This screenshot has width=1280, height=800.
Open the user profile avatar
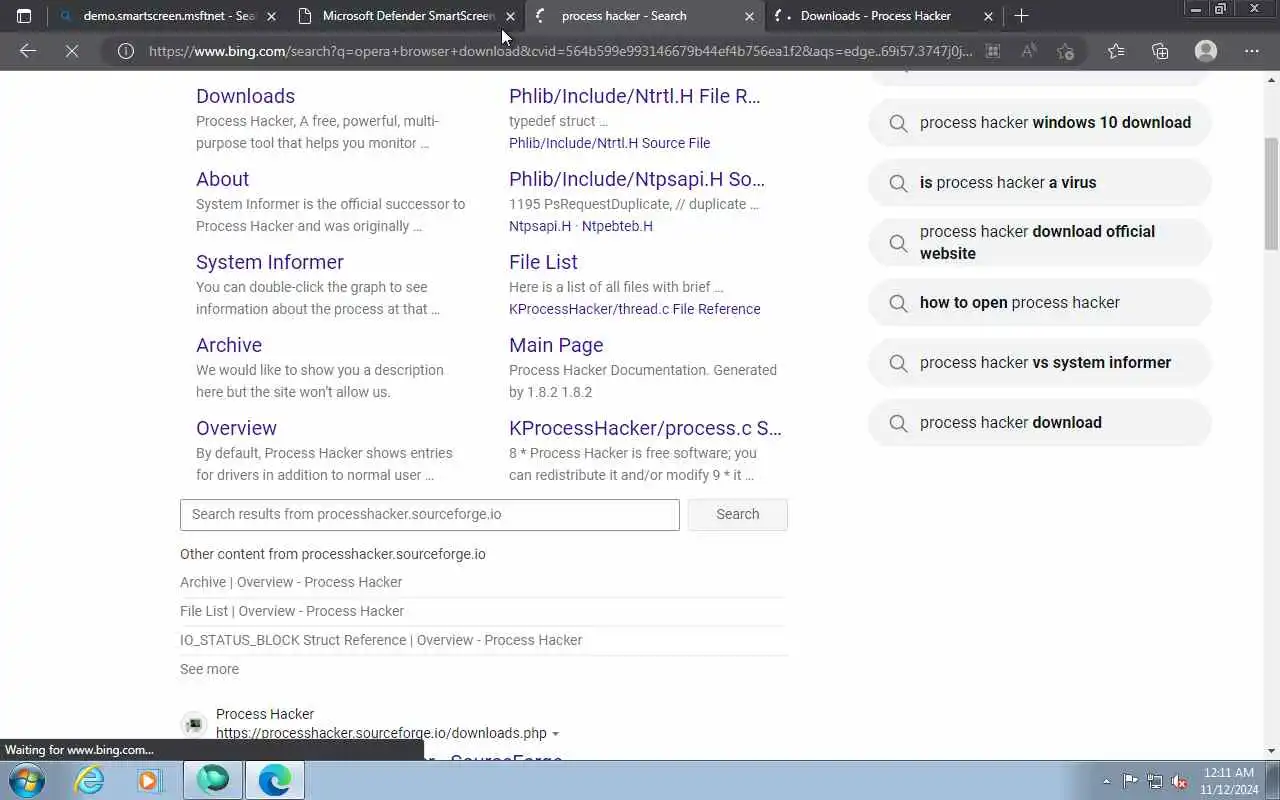1206,51
